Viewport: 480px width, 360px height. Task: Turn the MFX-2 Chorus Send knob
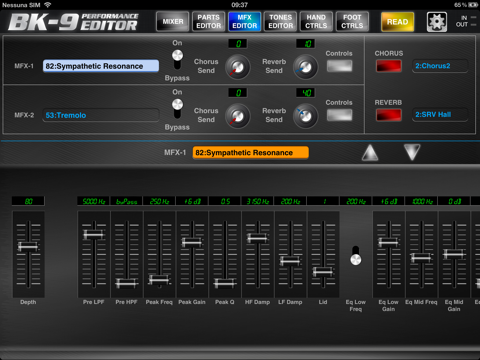[238, 116]
